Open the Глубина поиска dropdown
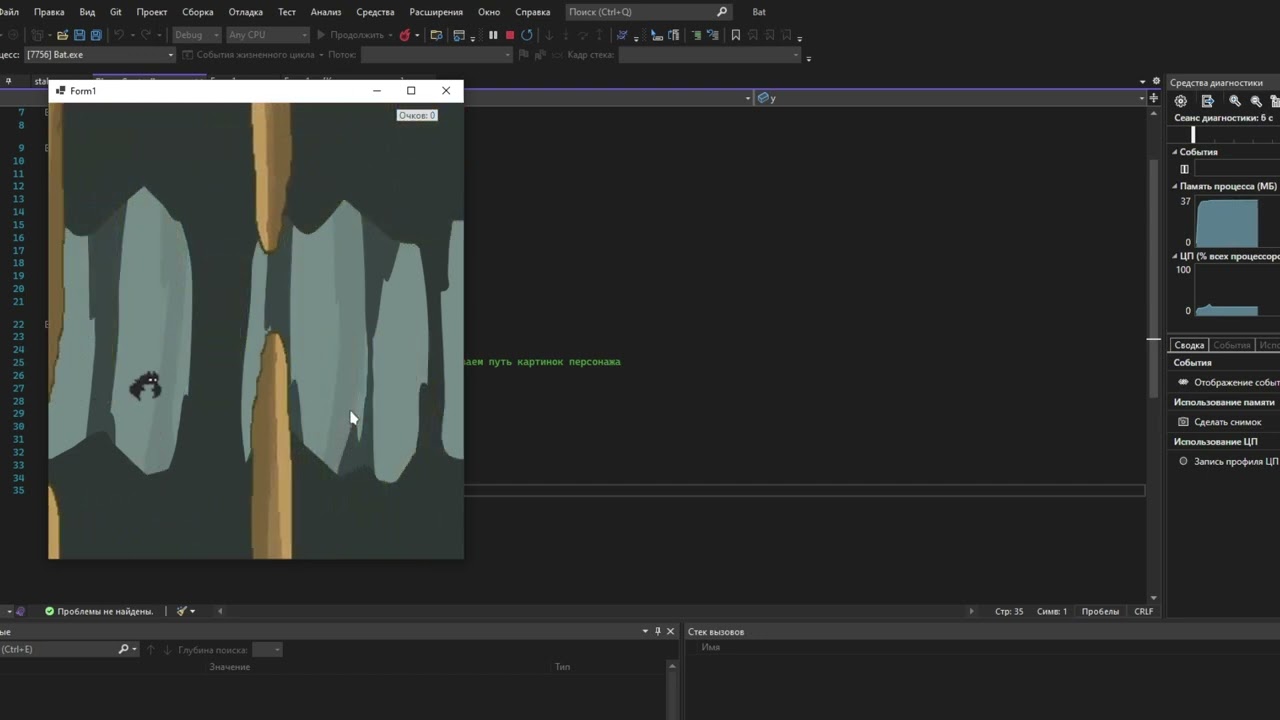 coord(267,650)
